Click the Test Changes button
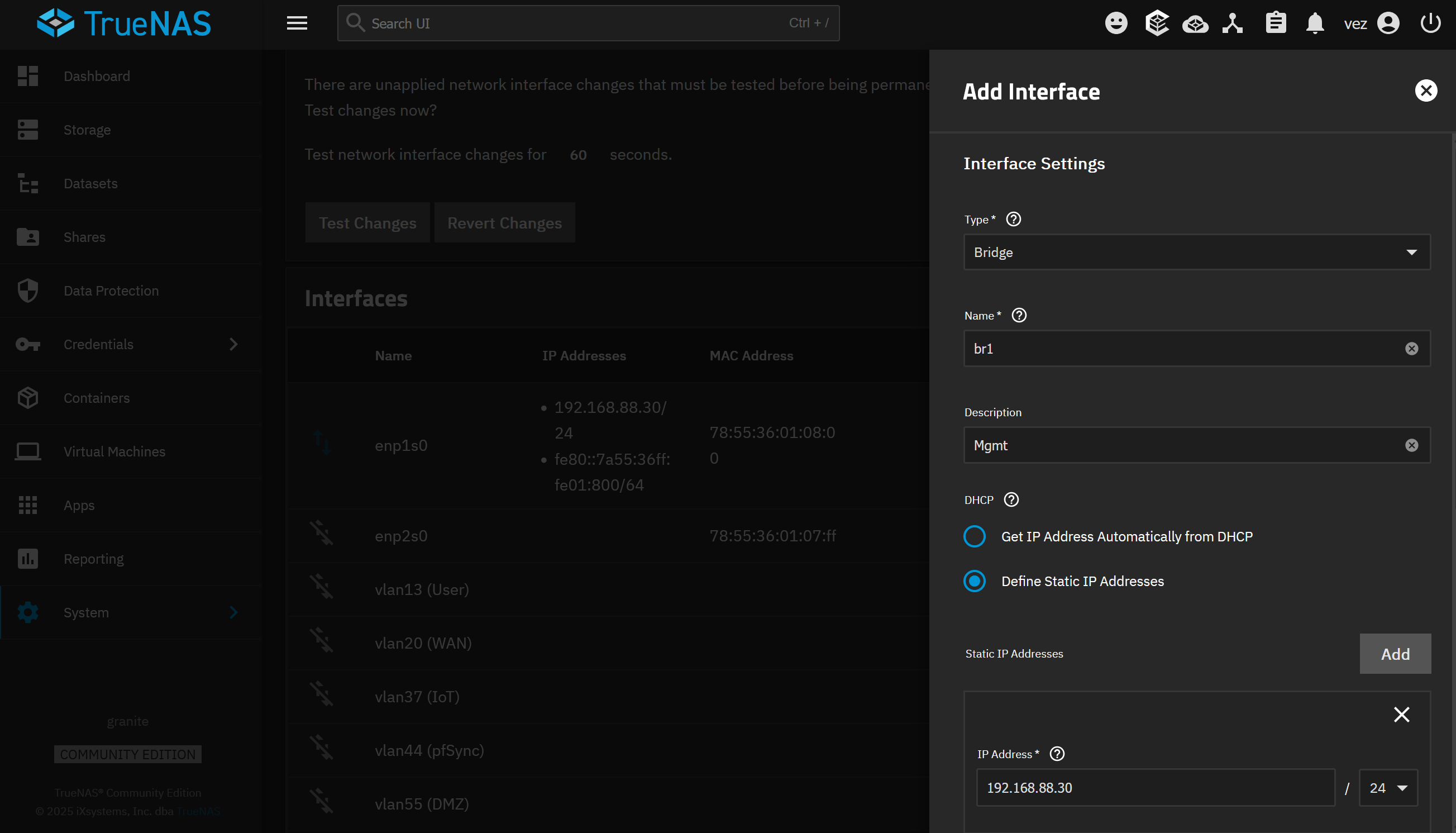 tap(367, 222)
